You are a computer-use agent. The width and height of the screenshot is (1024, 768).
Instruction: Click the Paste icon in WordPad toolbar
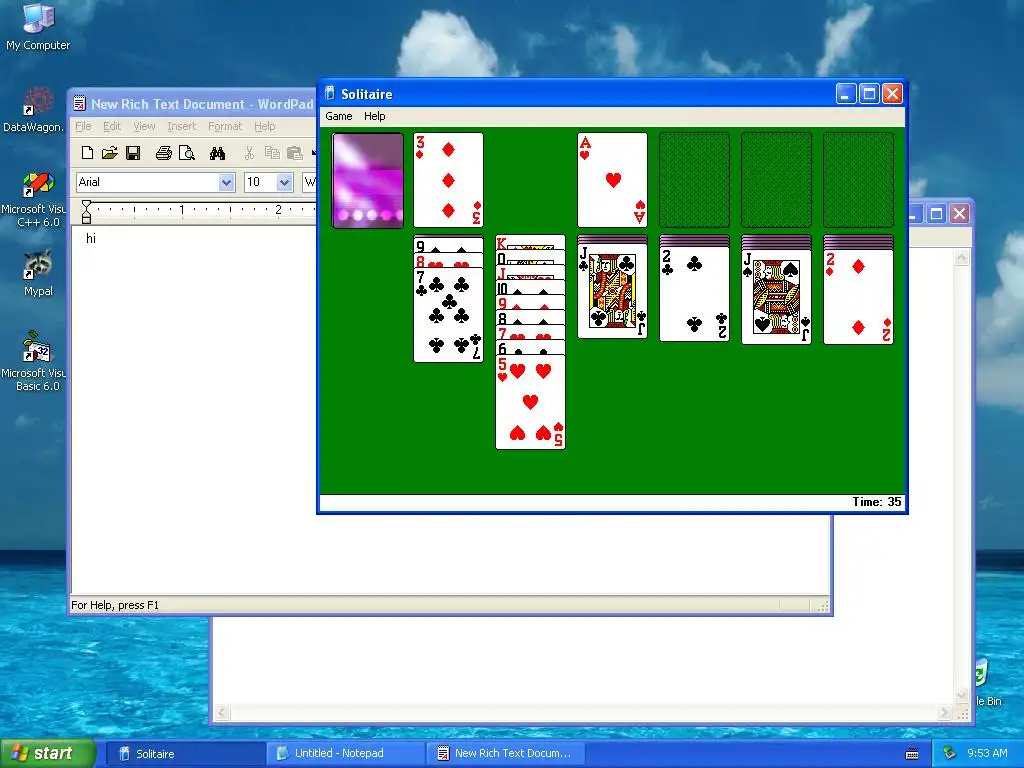pyautogui.click(x=295, y=153)
